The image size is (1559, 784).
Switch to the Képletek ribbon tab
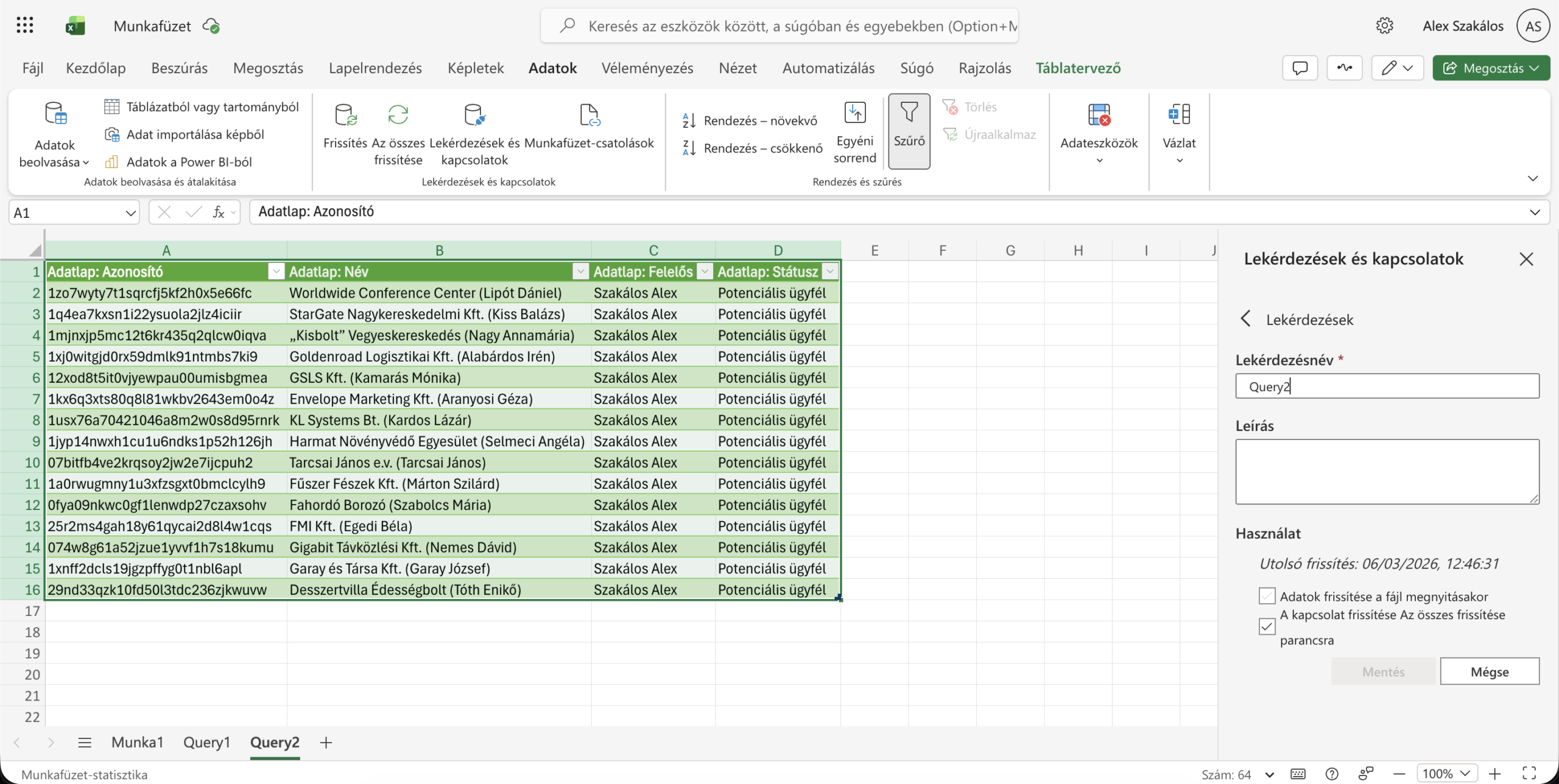tap(475, 68)
